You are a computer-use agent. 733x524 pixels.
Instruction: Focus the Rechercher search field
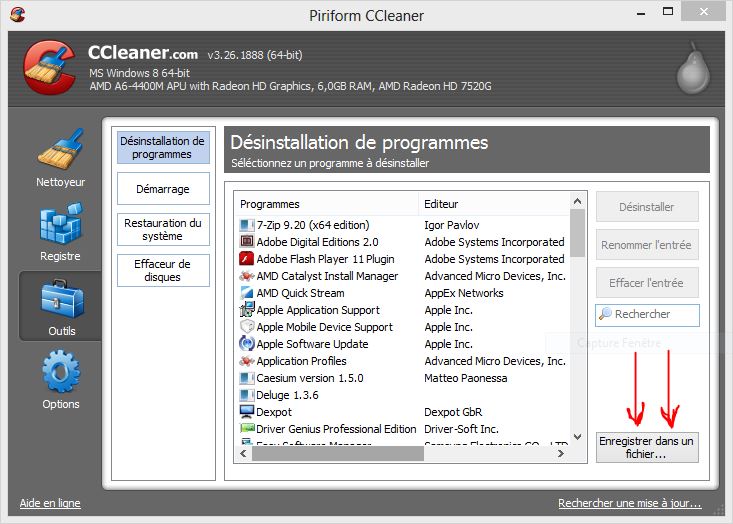(647, 315)
